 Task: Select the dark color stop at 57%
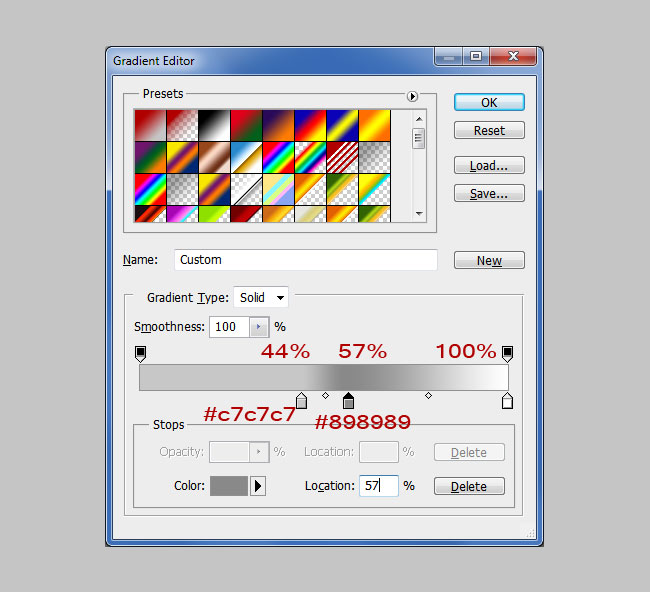click(x=349, y=400)
